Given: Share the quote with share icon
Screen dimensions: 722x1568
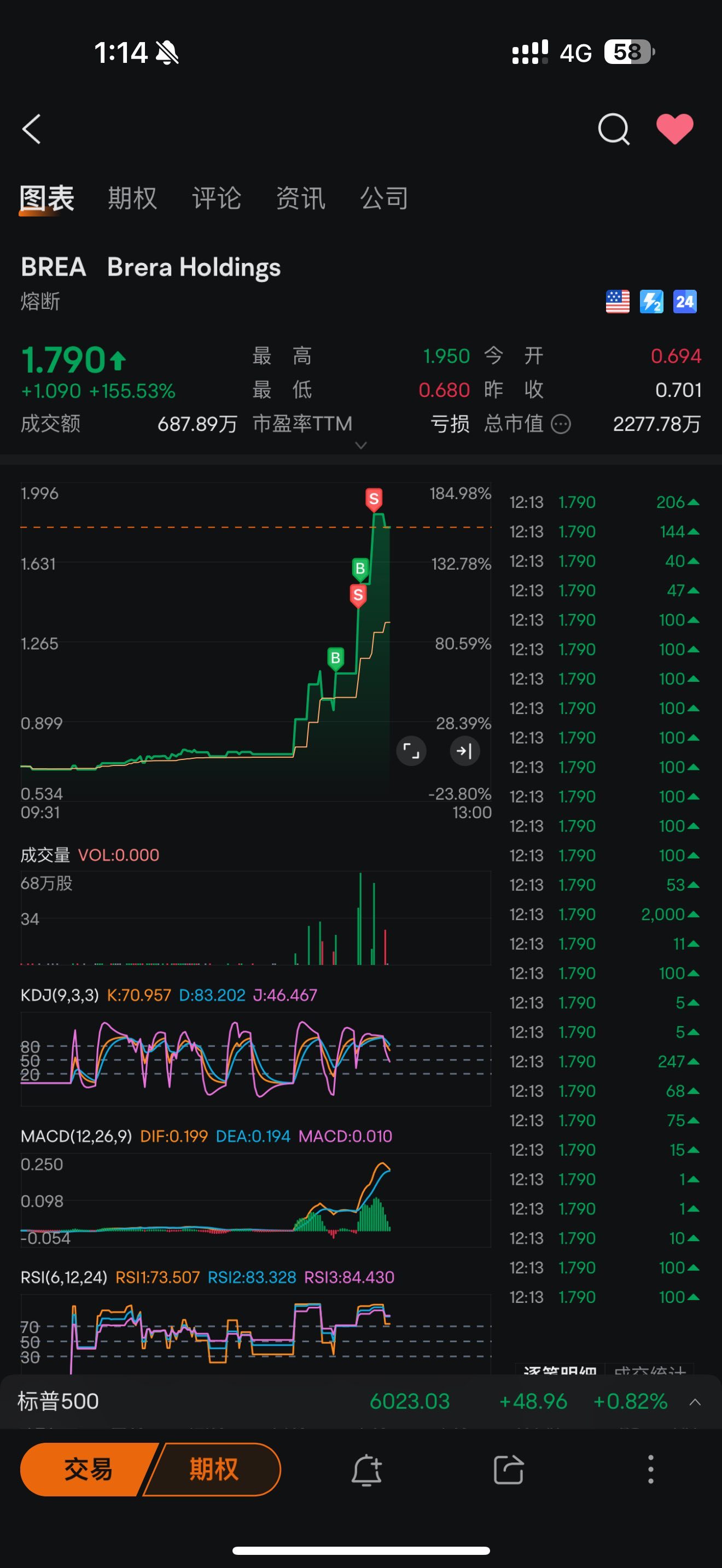Looking at the screenshot, I should click(508, 1470).
